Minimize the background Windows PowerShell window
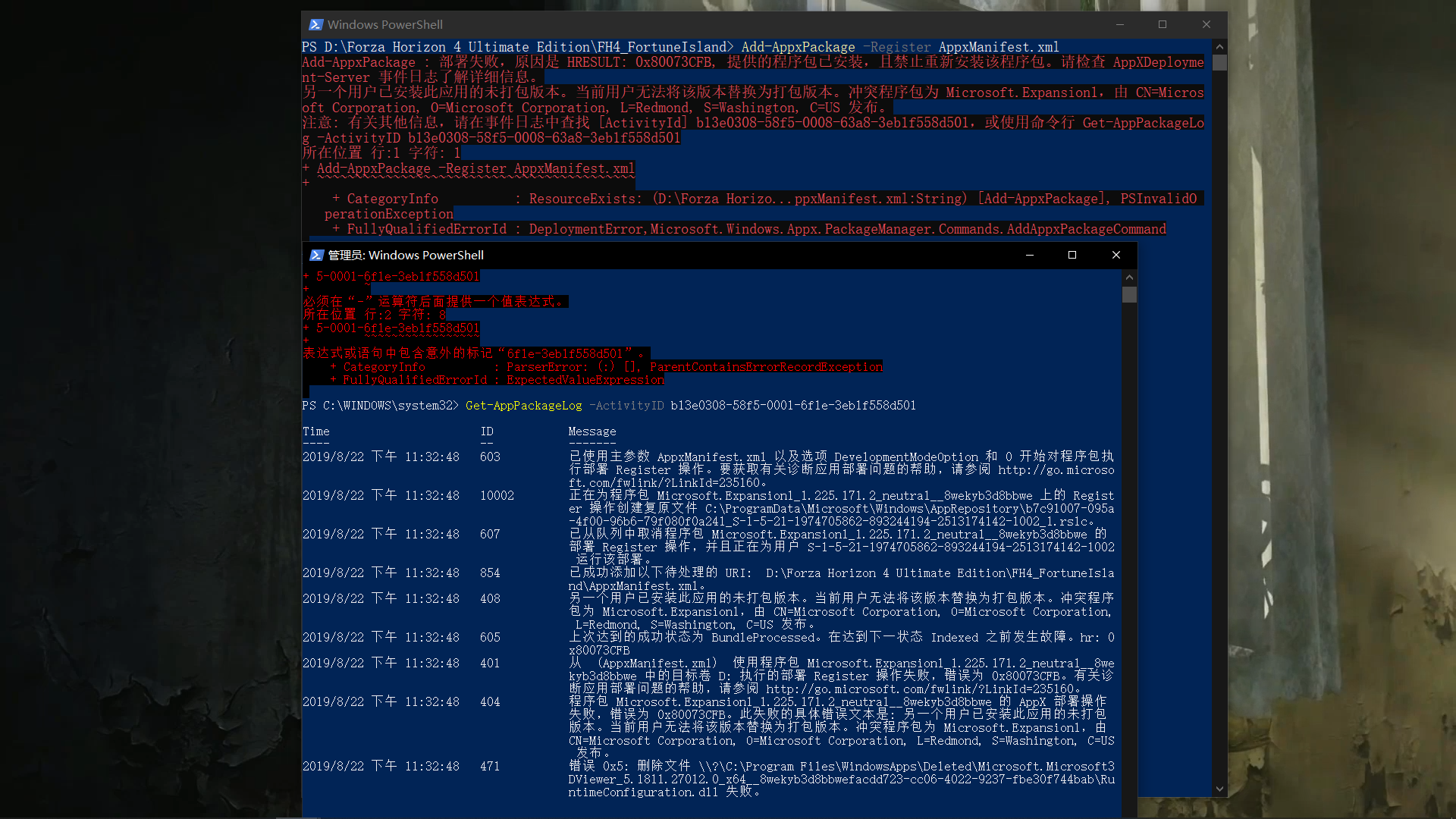 tap(1120, 25)
